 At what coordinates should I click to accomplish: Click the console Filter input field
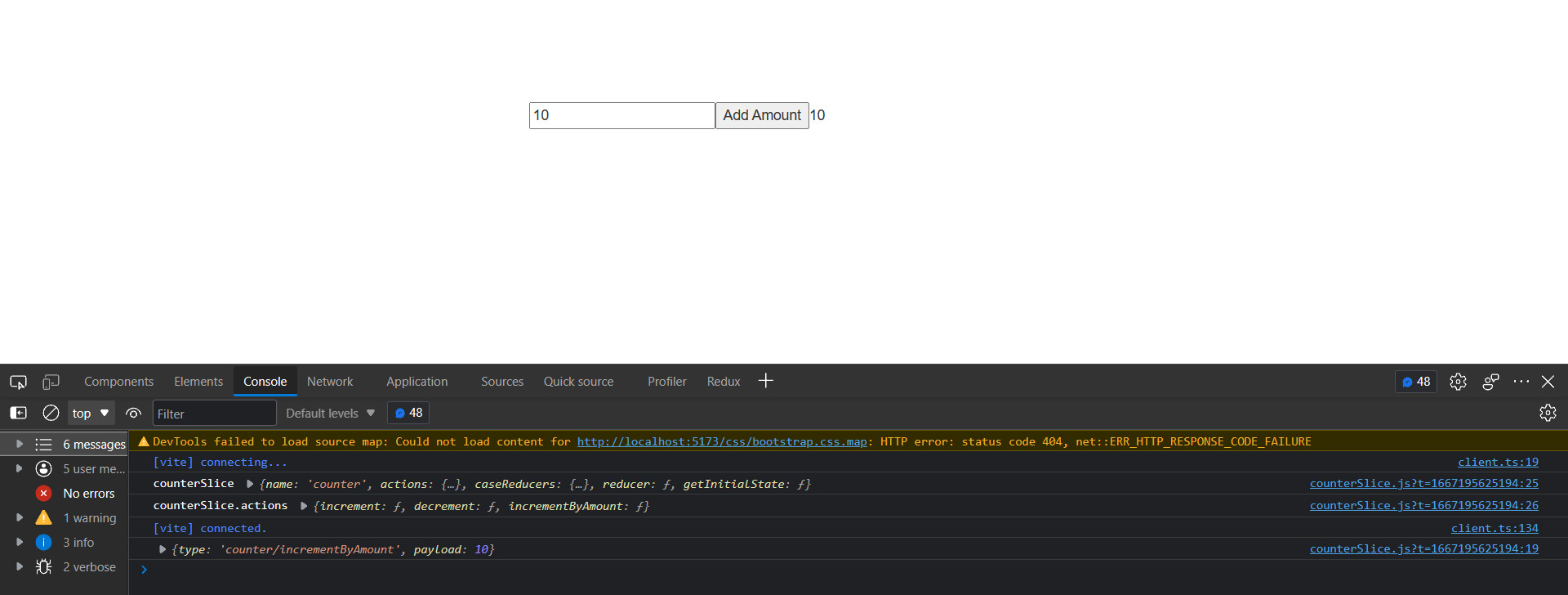[214, 414]
